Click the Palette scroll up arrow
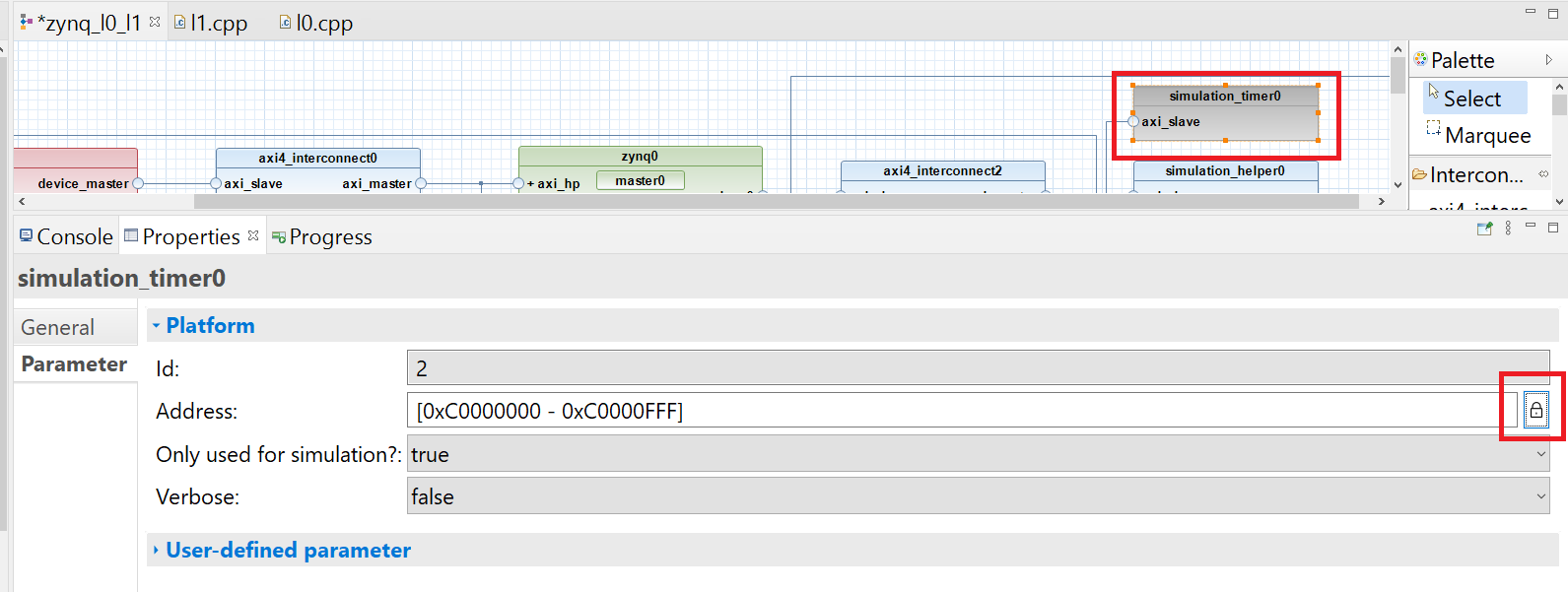 (x=1559, y=88)
